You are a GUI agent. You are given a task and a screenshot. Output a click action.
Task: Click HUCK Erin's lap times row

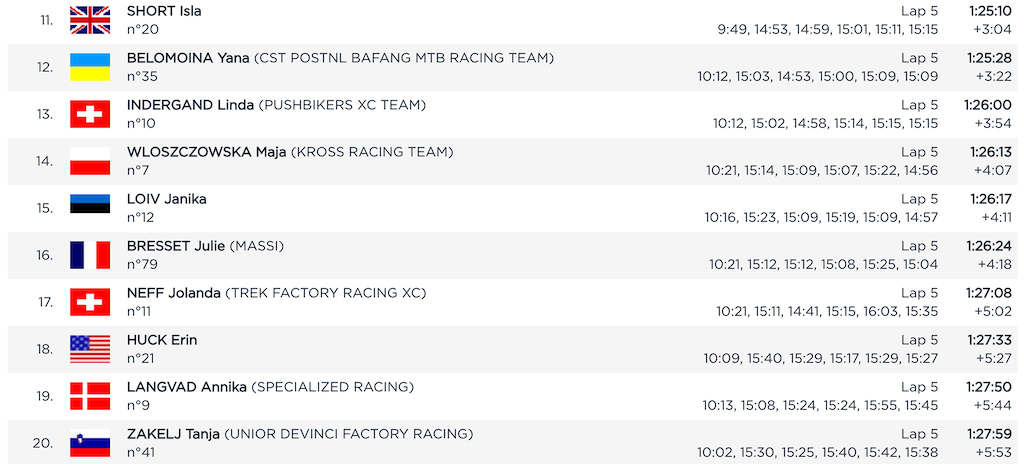(820, 358)
